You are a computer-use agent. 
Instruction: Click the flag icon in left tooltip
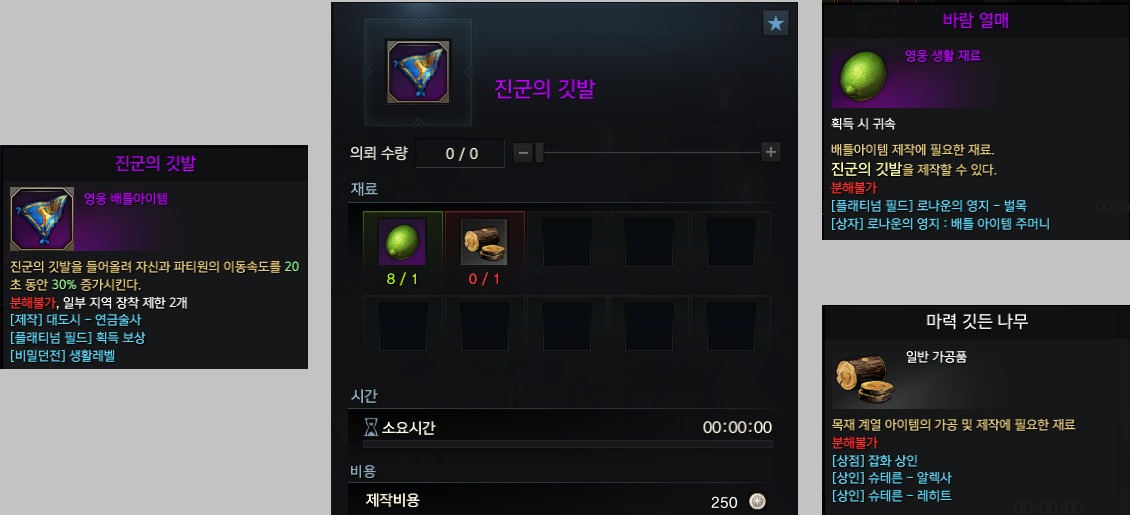pos(42,219)
